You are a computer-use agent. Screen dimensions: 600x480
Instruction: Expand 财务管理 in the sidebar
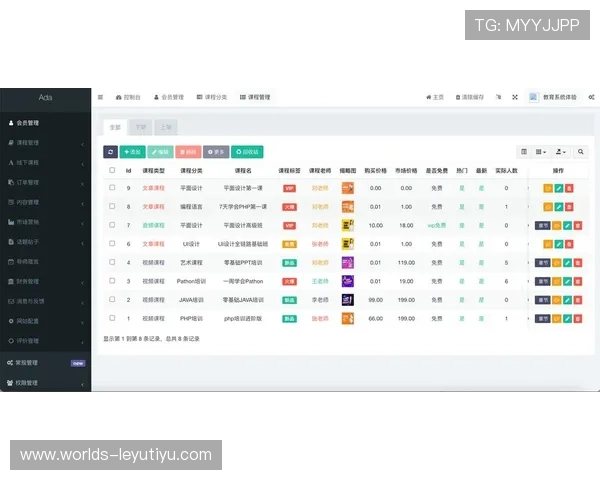(x=46, y=281)
